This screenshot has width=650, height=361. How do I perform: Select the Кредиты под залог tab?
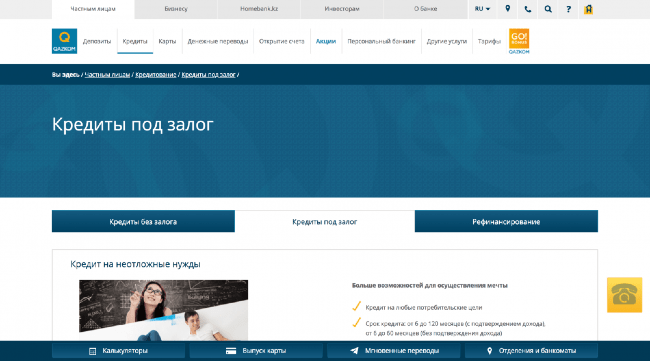coord(325,221)
